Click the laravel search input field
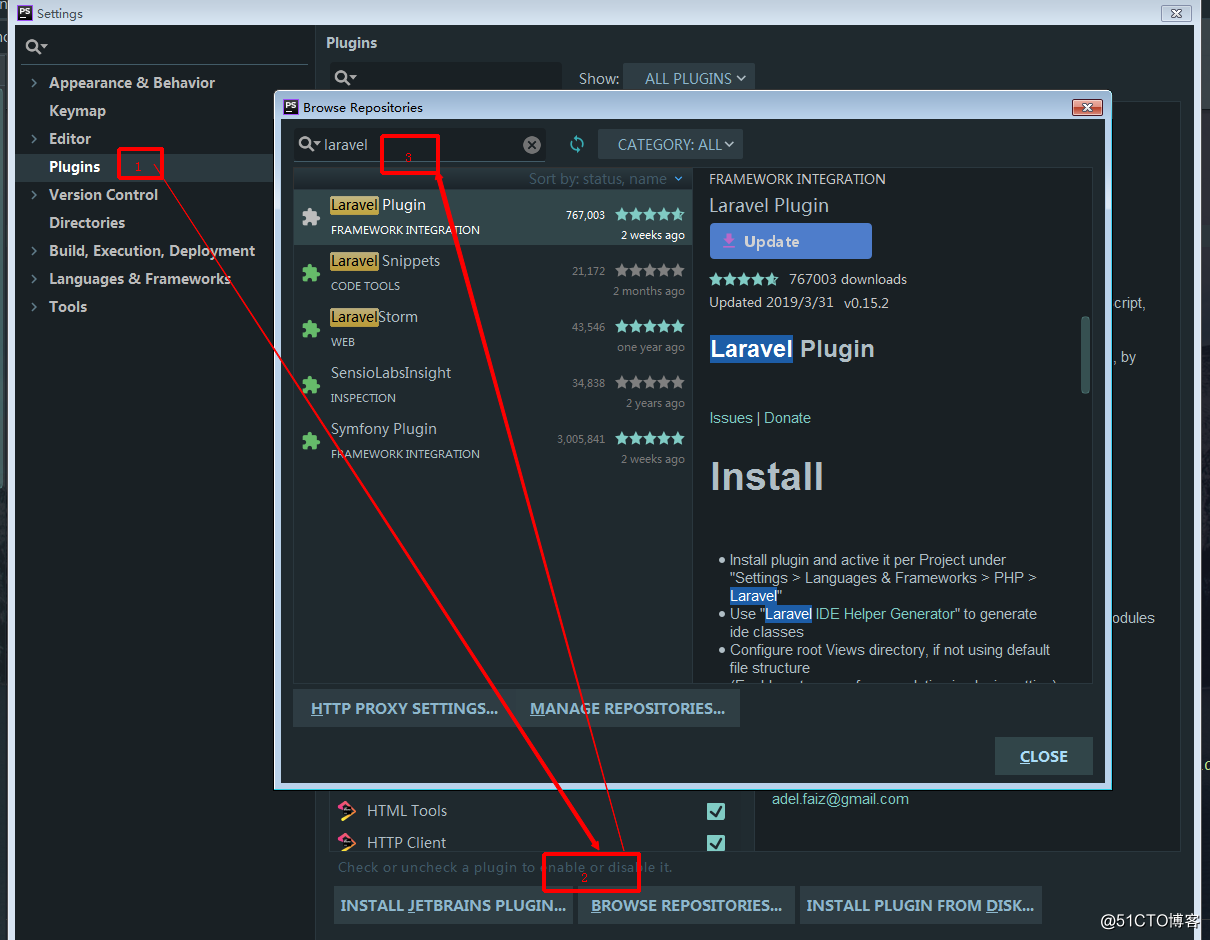Image resolution: width=1210 pixels, height=940 pixels. click(420, 145)
